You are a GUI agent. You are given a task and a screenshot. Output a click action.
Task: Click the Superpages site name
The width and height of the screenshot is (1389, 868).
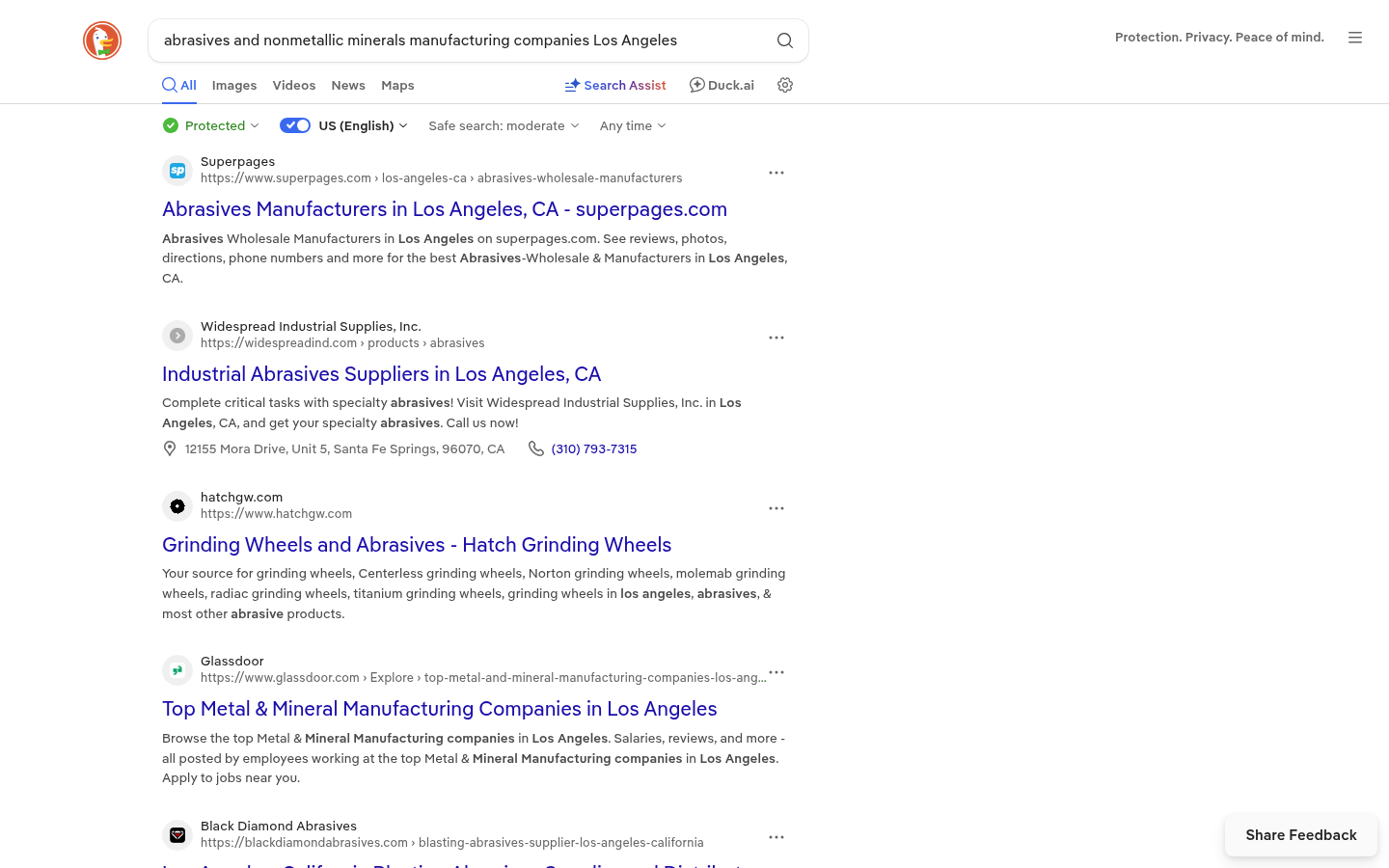[x=238, y=162]
